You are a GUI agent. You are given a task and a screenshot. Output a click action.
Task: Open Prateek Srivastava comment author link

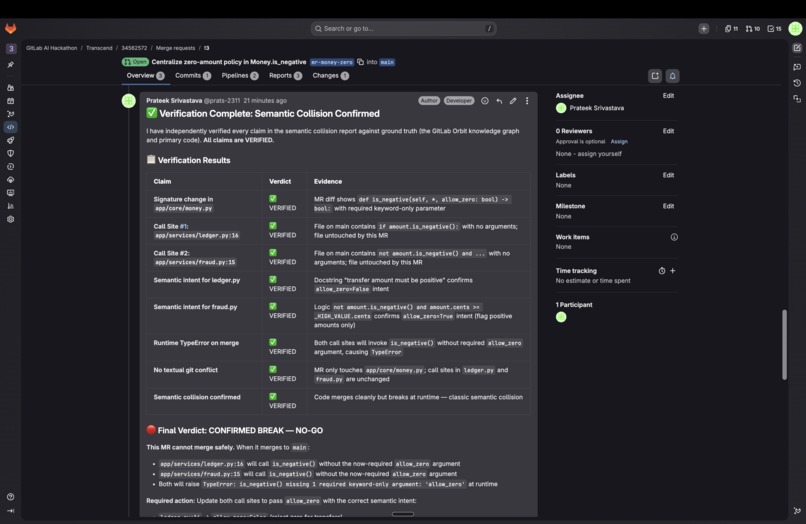tap(174, 101)
